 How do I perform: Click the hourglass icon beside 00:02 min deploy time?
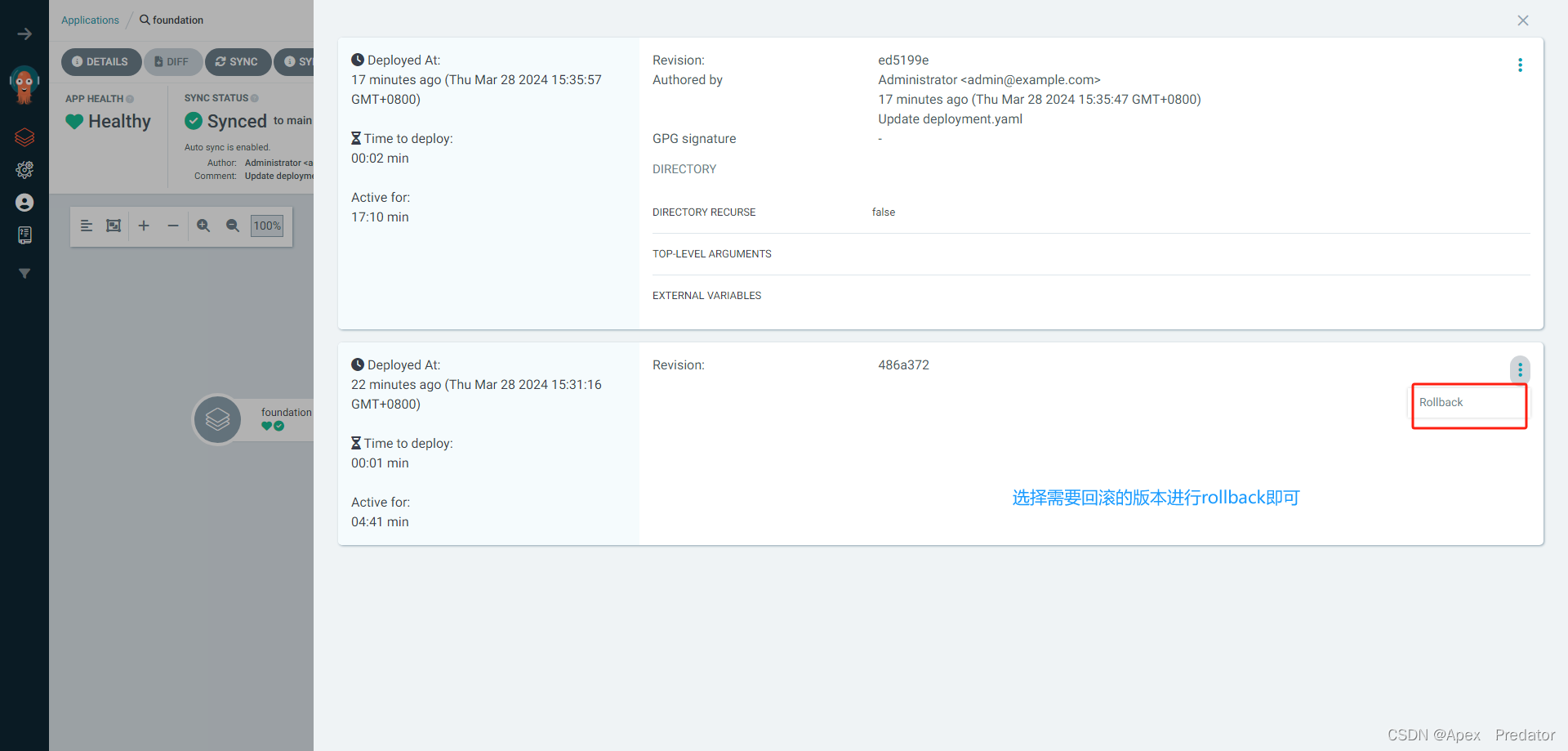point(356,138)
